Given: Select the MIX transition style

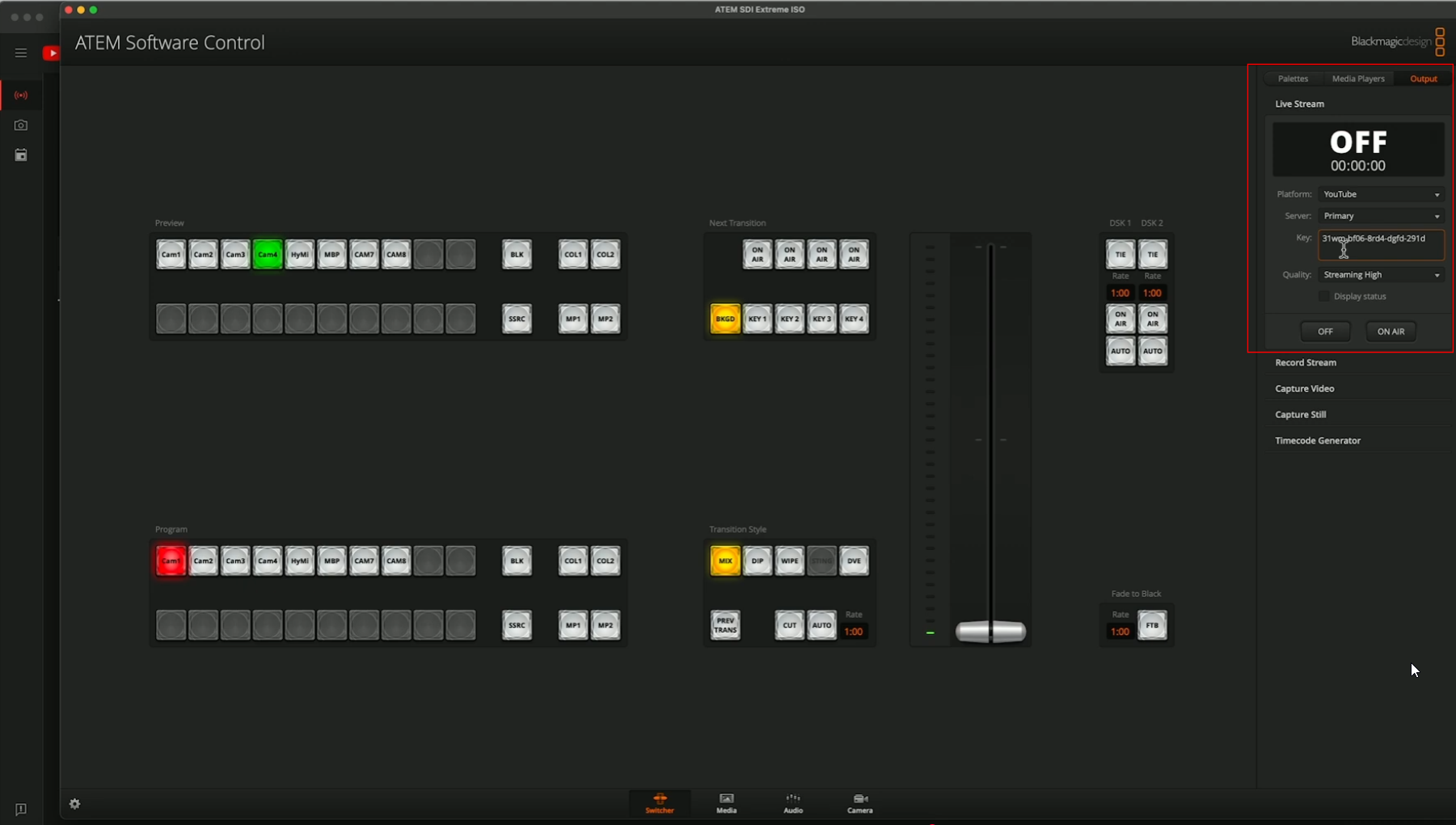Looking at the screenshot, I should tap(725, 561).
